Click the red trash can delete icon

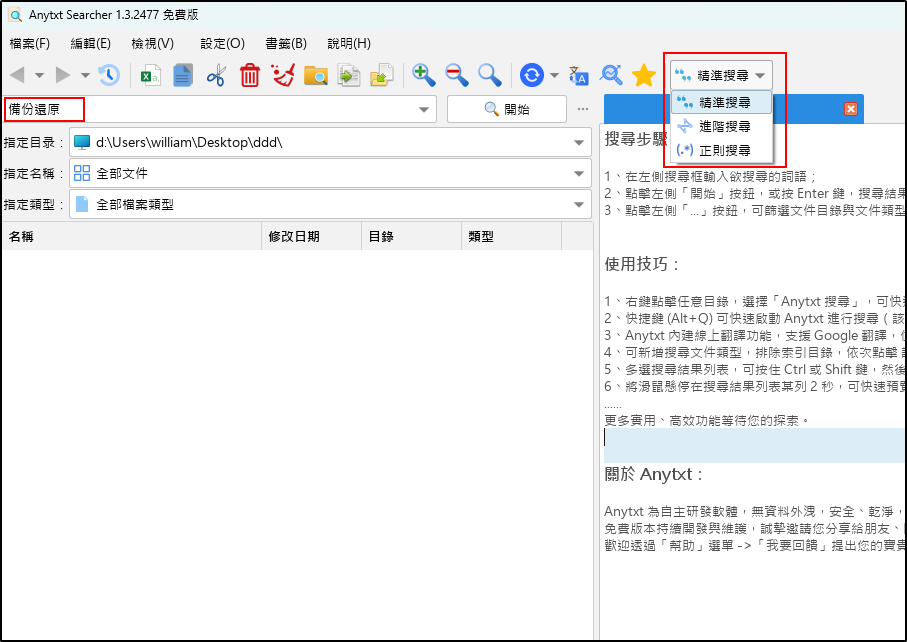[x=249, y=75]
